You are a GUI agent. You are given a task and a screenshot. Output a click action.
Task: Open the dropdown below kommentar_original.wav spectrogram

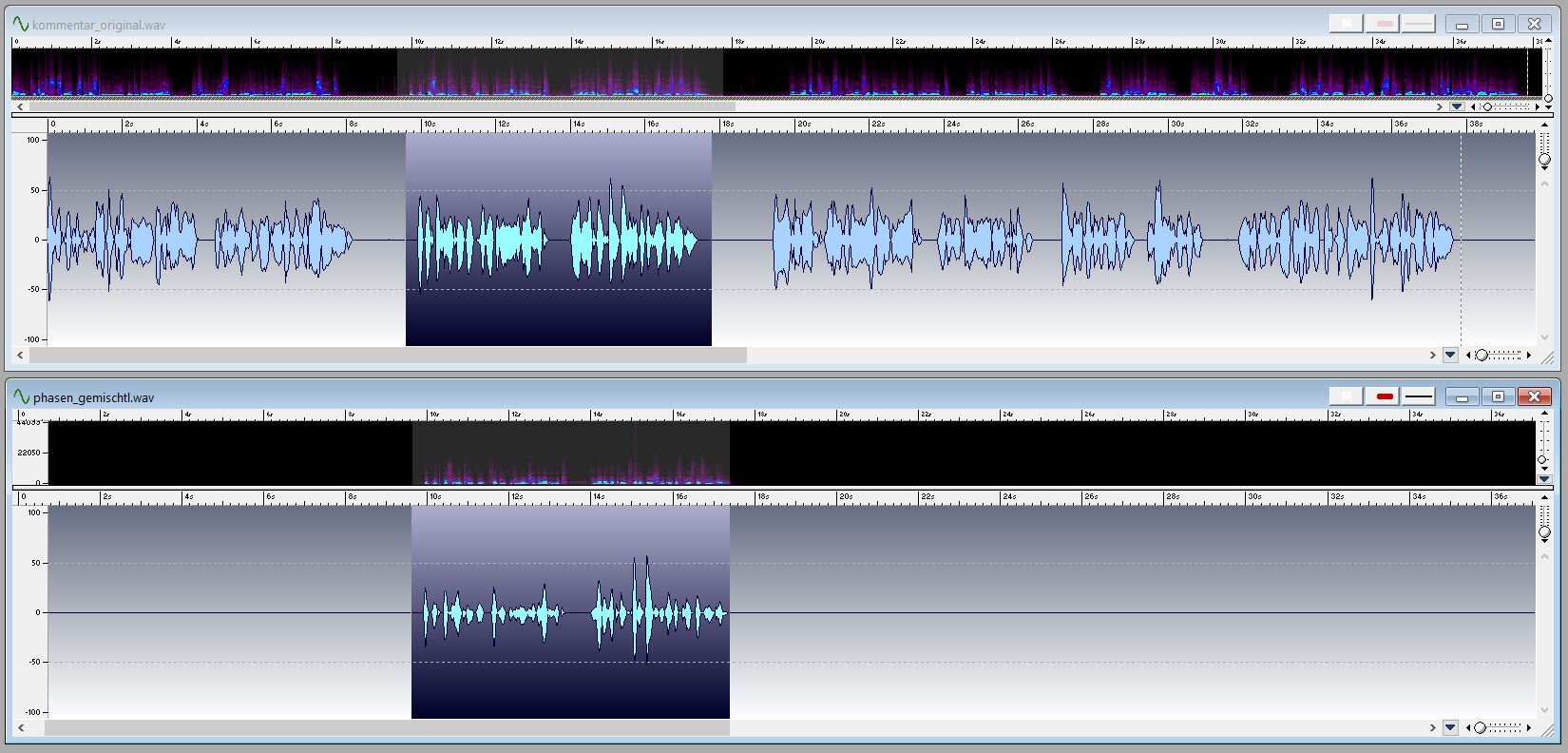[x=1457, y=106]
